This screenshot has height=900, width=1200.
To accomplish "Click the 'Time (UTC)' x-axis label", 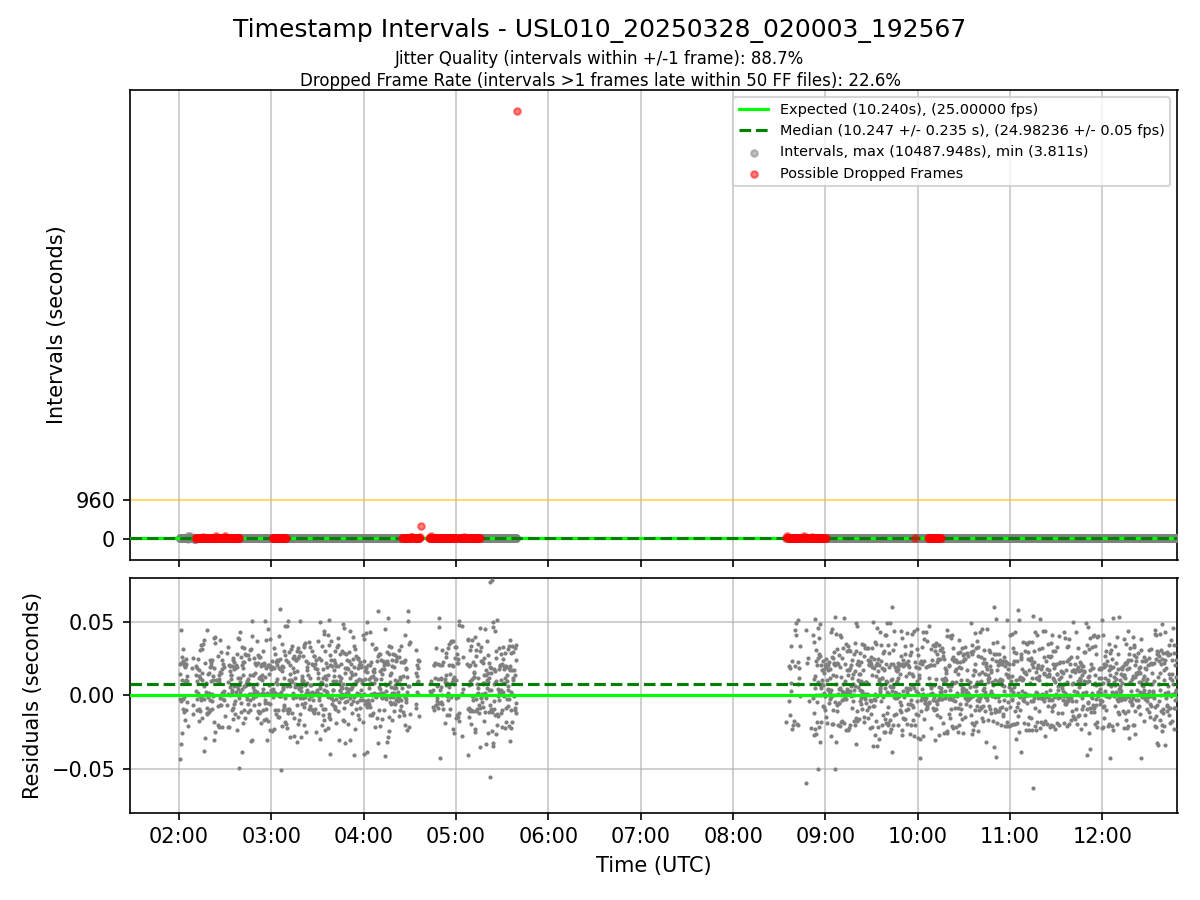I will click(x=654, y=865).
